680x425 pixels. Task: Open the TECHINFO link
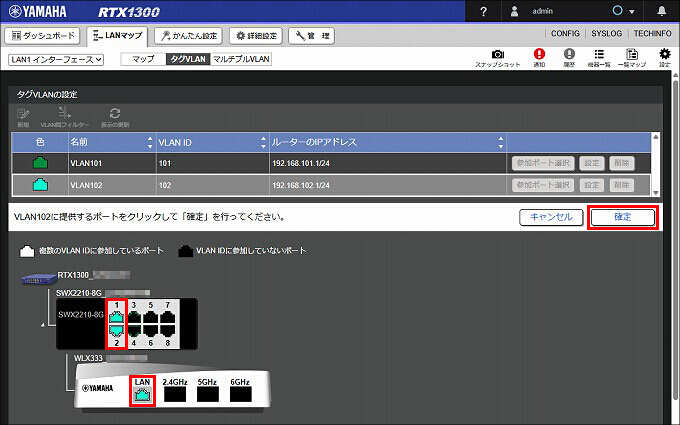652,33
